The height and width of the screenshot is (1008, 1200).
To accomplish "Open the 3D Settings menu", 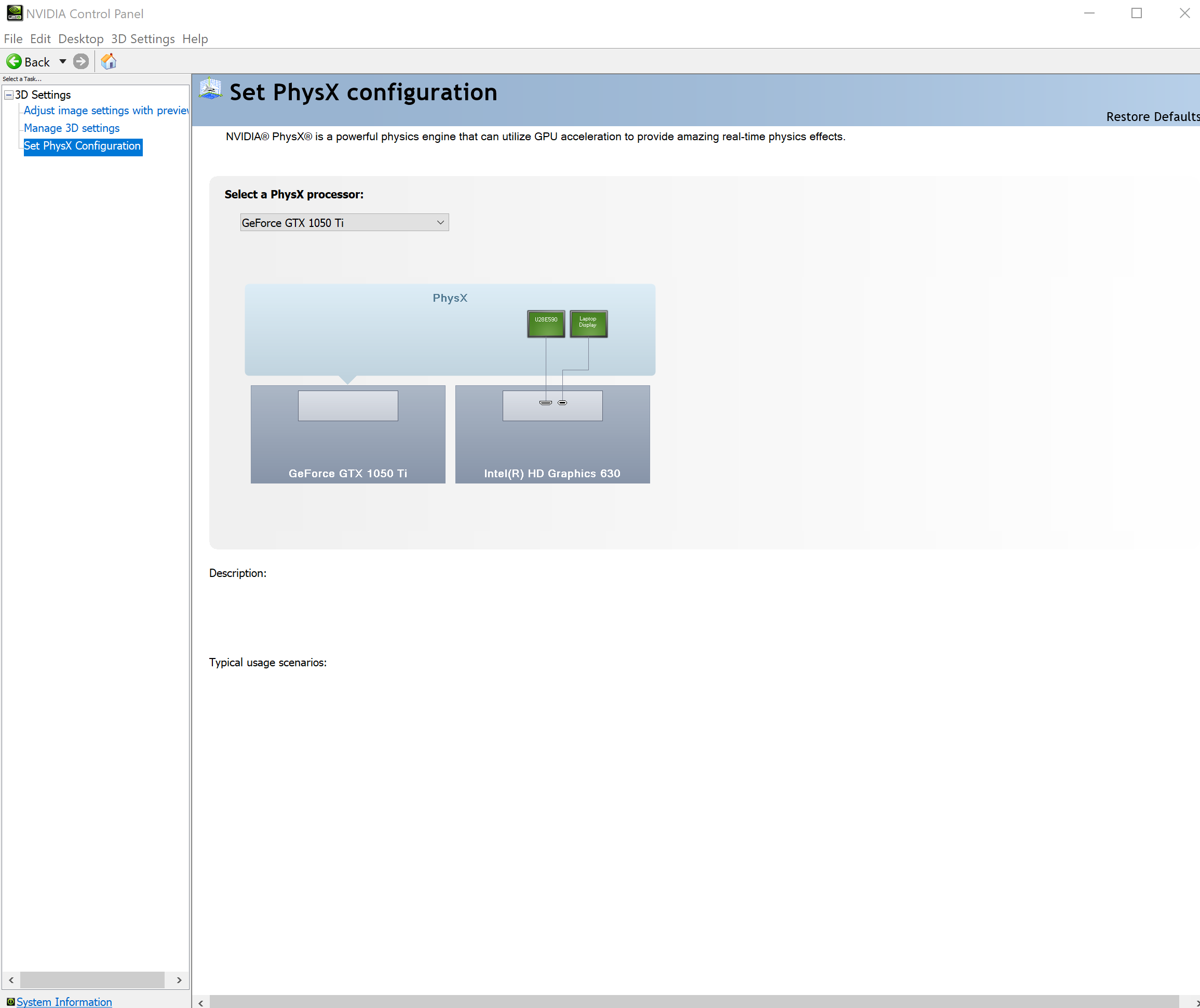I will (142, 39).
